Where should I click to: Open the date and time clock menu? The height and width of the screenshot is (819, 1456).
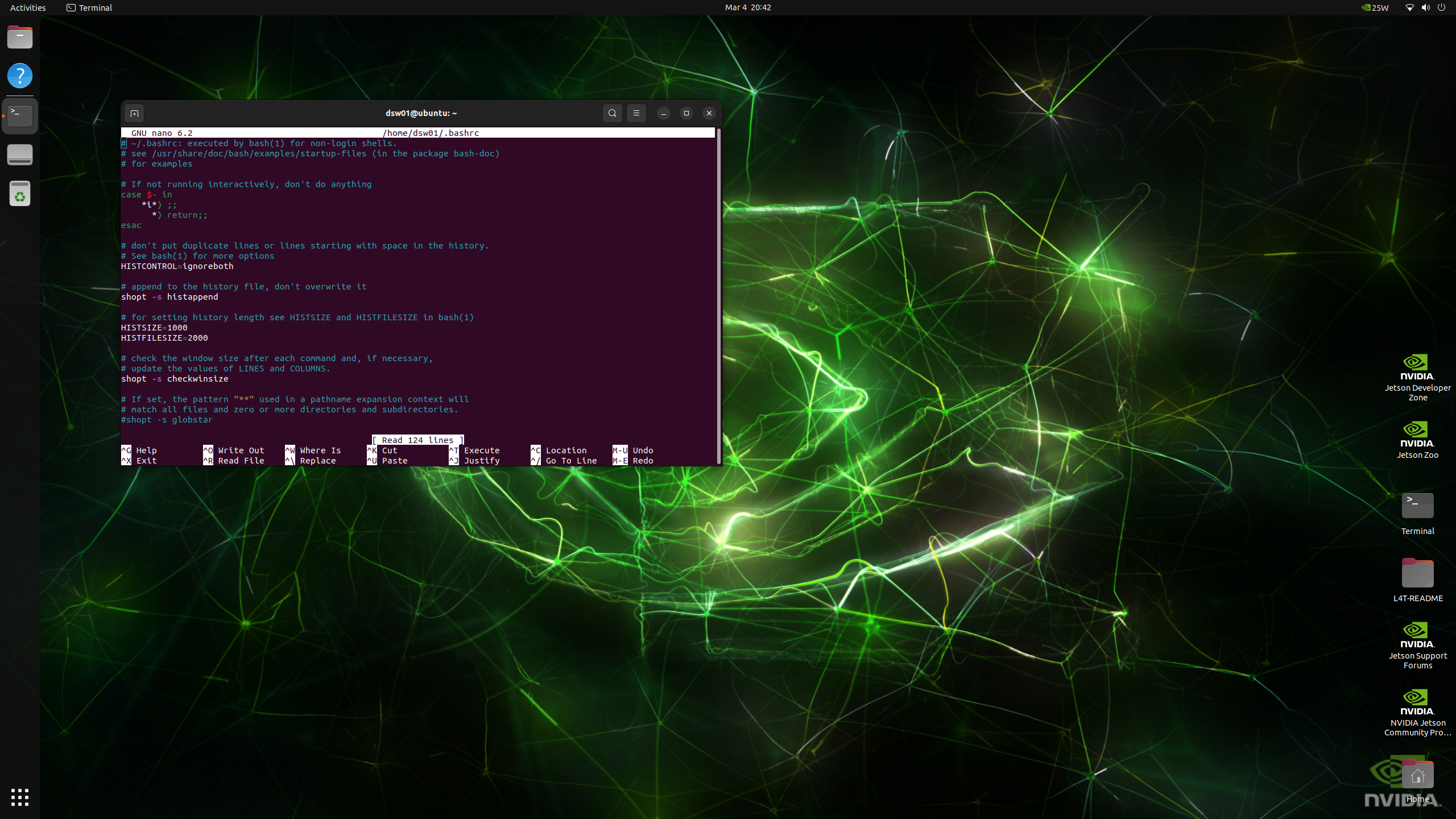click(747, 7)
